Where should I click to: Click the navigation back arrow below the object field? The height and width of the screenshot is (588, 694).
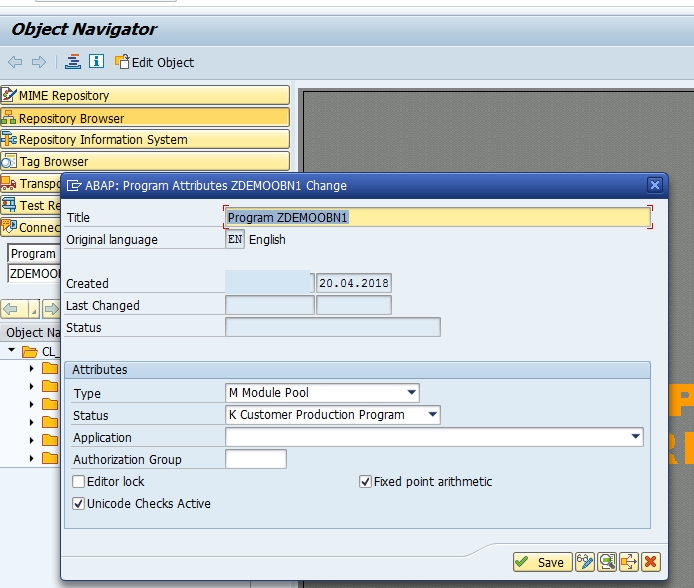12,309
